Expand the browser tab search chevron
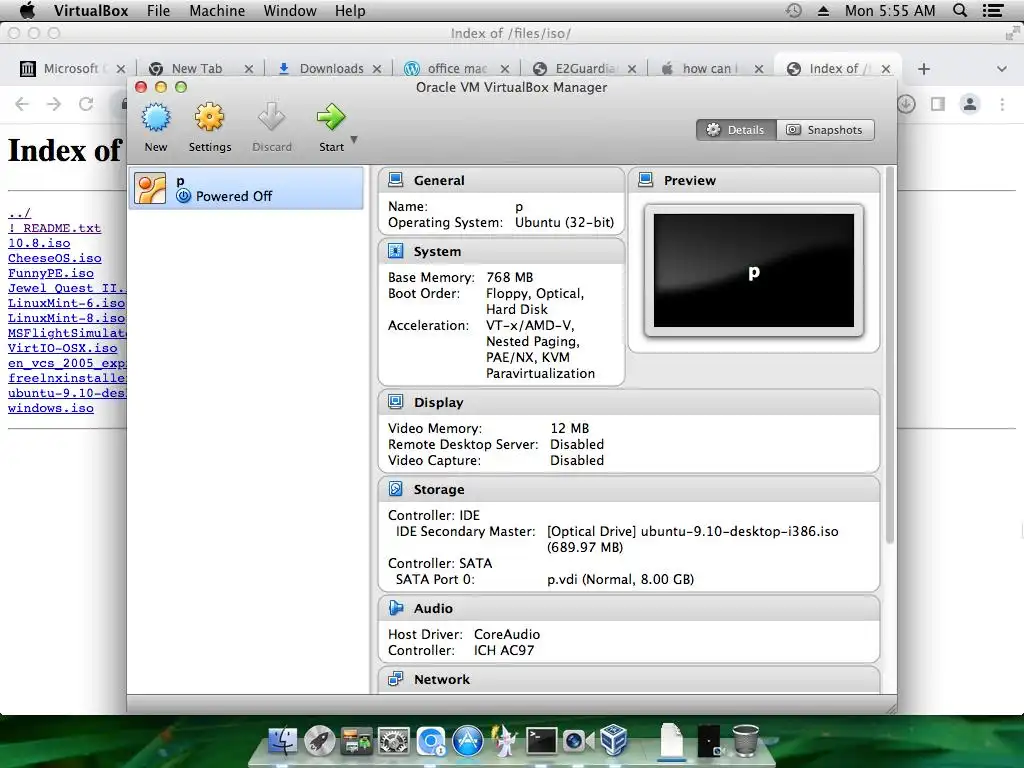 pyautogui.click(x=1002, y=69)
